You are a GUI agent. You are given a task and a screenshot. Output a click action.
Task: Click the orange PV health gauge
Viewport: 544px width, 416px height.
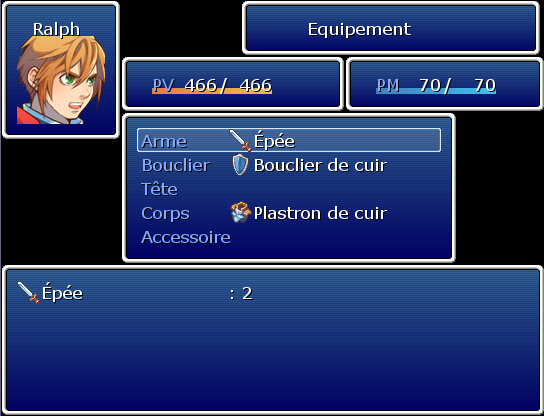click(212, 91)
